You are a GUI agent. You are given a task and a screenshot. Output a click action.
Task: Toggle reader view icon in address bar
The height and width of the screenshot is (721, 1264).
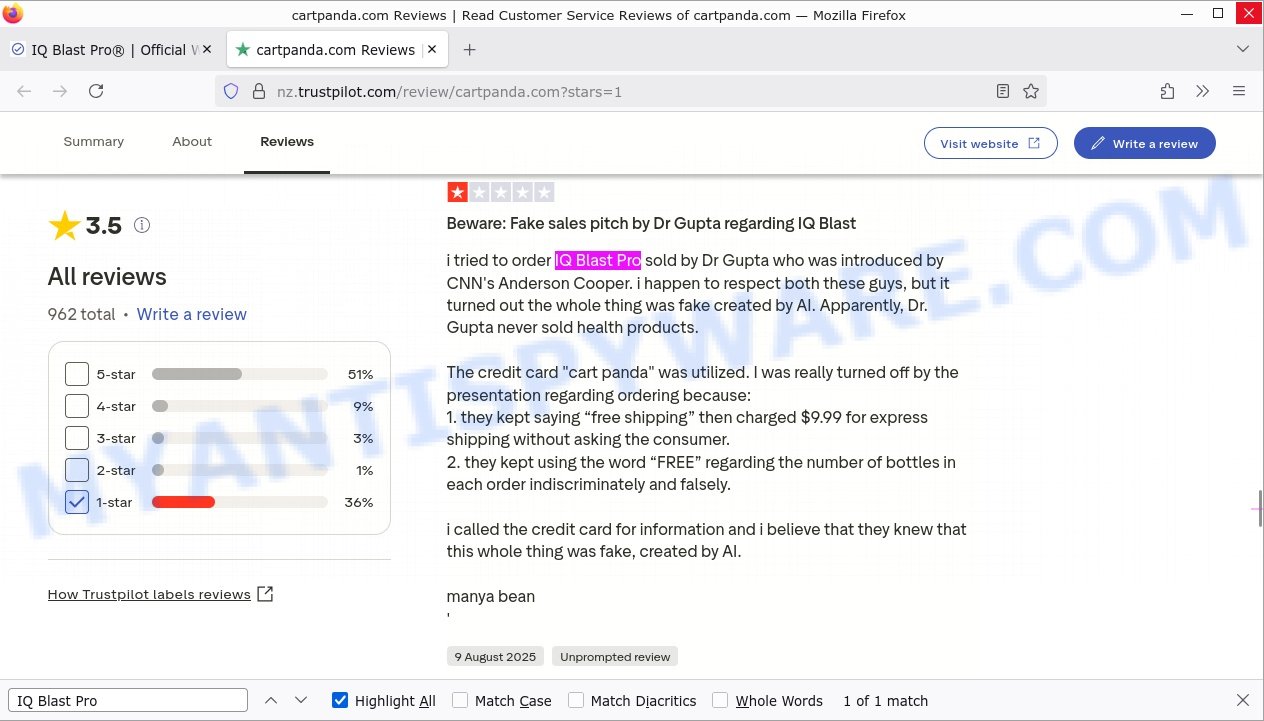[x=1003, y=91]
